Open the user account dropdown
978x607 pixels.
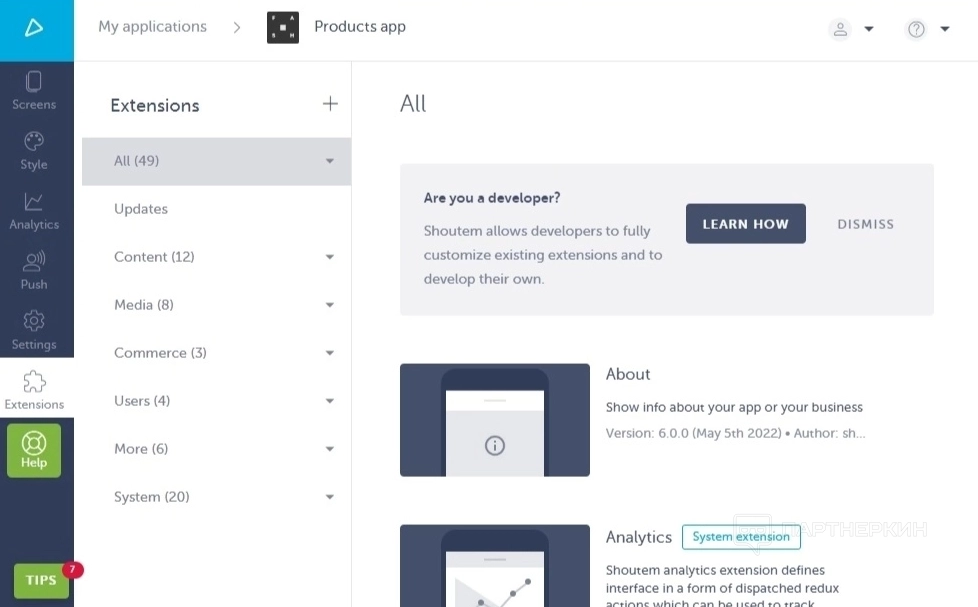pos(851,29)
